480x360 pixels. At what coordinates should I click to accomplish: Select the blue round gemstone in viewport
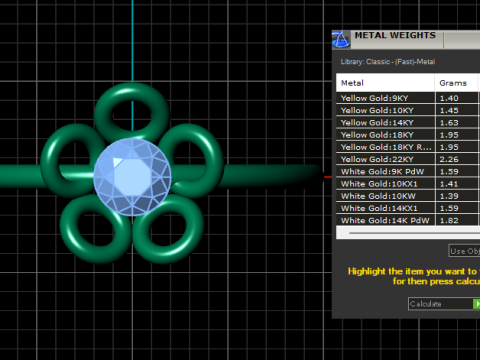(x=132, y=177)
